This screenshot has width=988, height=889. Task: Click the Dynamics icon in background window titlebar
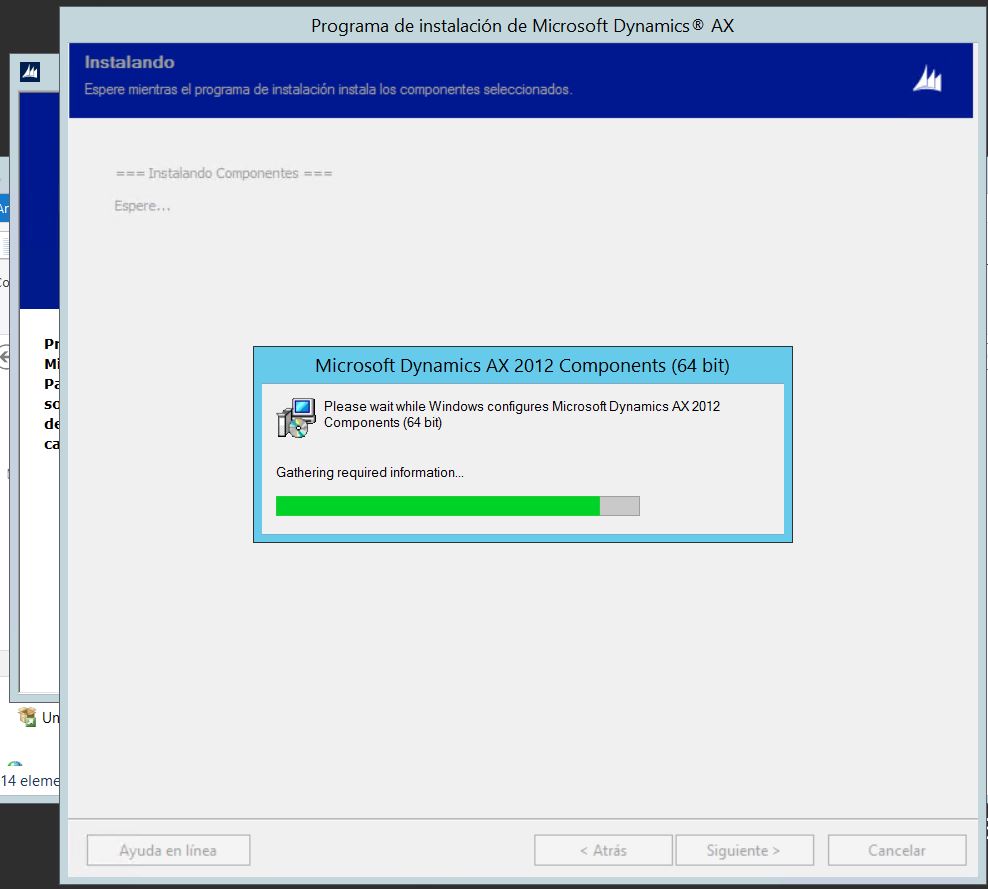tap(30, 72)
